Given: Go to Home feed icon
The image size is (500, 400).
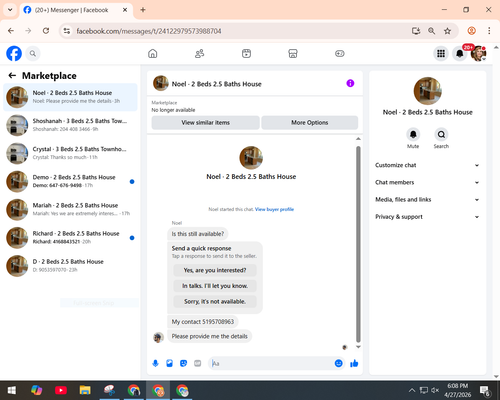Looking at the screenshot, I should (153, 53).
